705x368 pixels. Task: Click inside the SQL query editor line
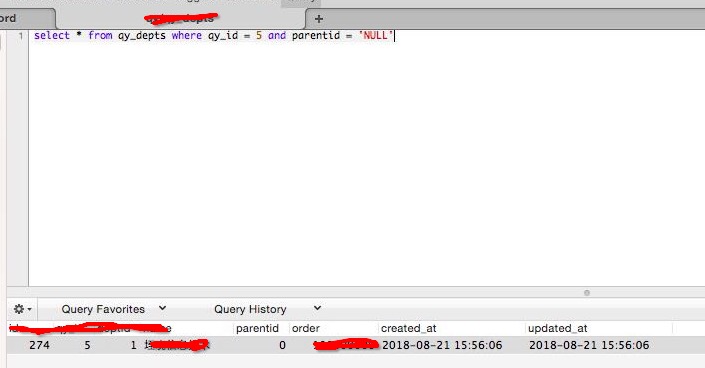(214, 36)
